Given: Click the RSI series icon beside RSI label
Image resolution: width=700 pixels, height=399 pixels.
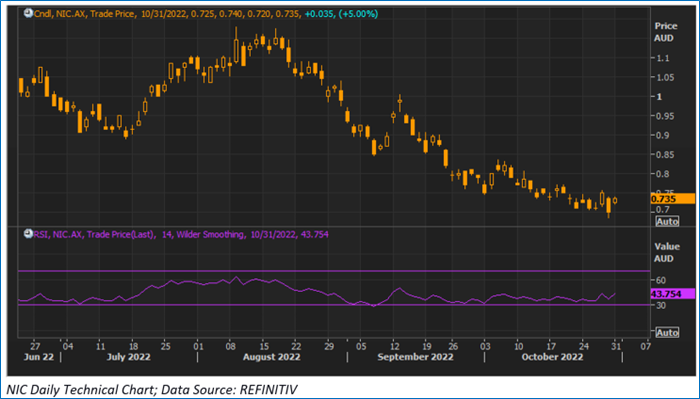Looking at the screenshot, I should tap(28, 234).
